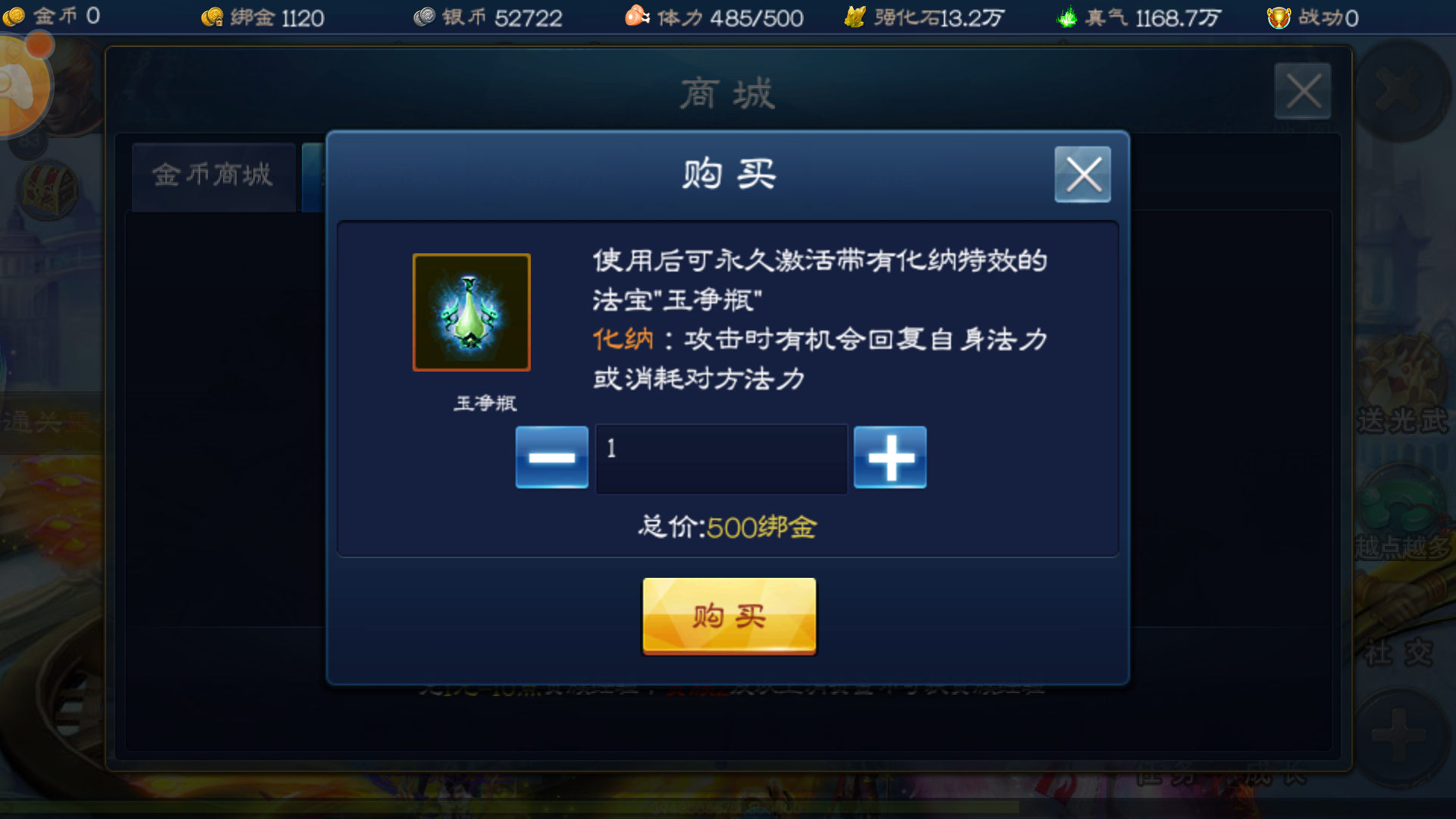Increase purchase quantity with plus button
The height and width of the screenshot is (819, 1456).
(x=890, y=457)
